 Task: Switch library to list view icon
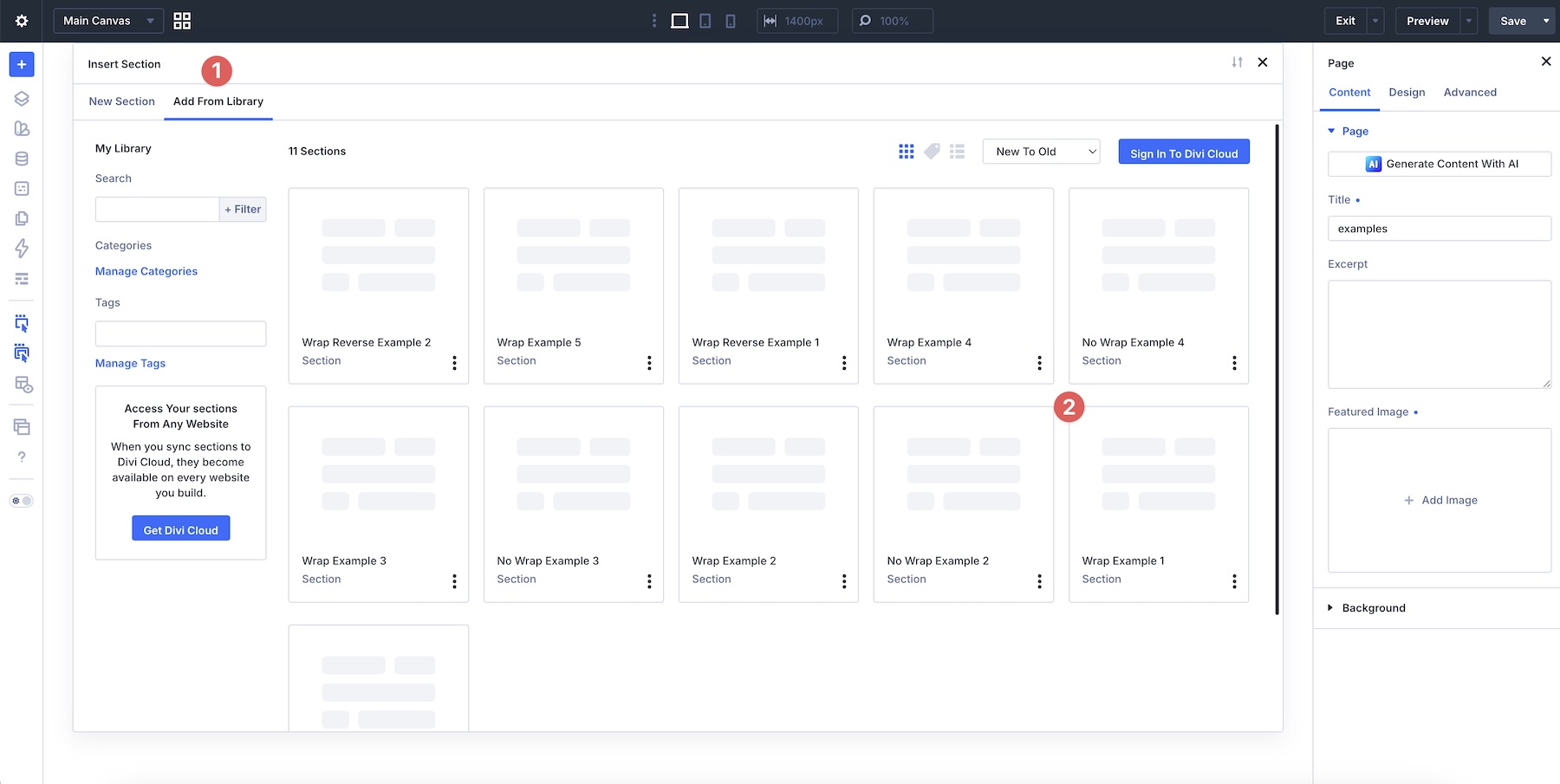(x=957, y=152)
